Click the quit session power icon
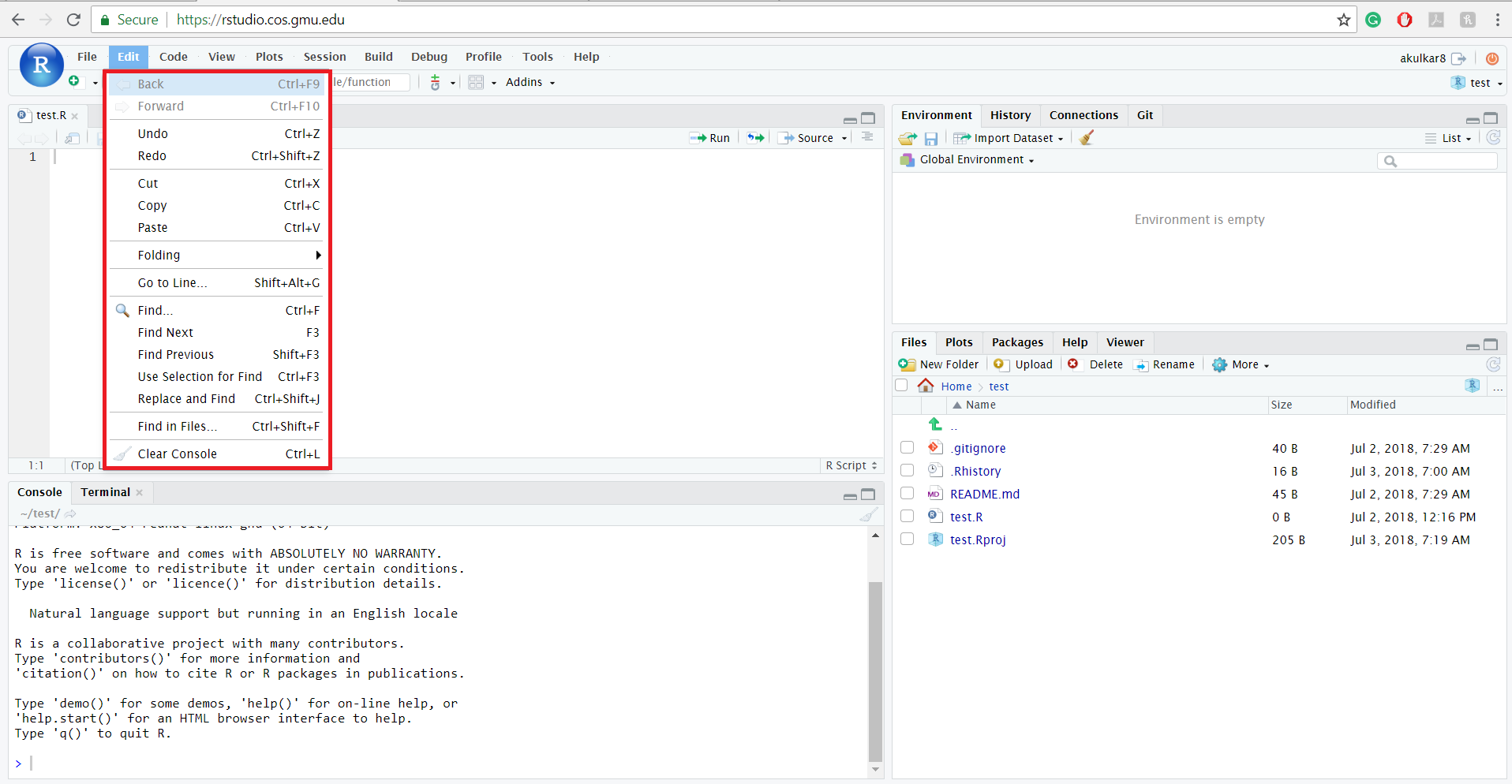1512x784 pixels. 1492,58
